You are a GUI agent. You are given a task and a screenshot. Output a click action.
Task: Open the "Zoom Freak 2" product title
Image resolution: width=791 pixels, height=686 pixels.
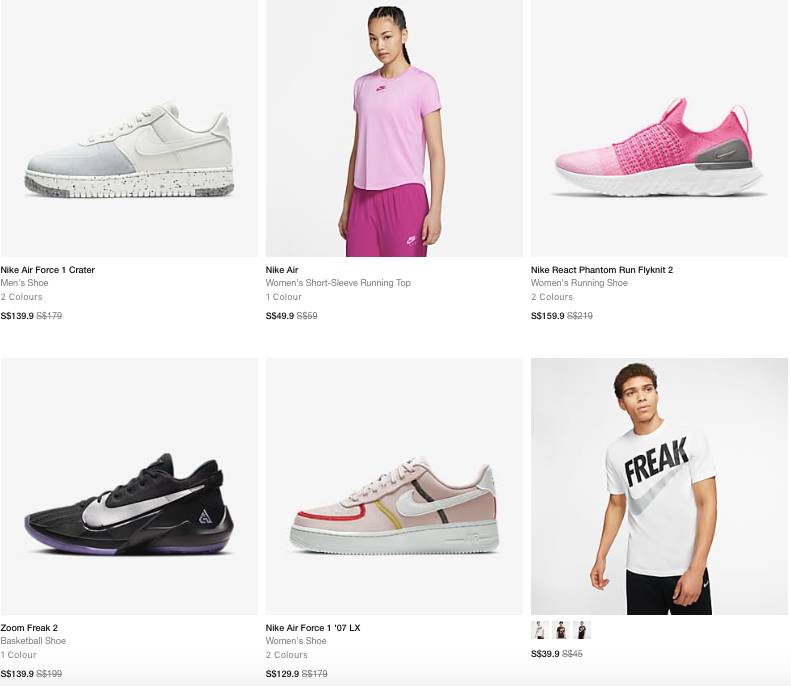pyautogui.click(x=29, y=628)
